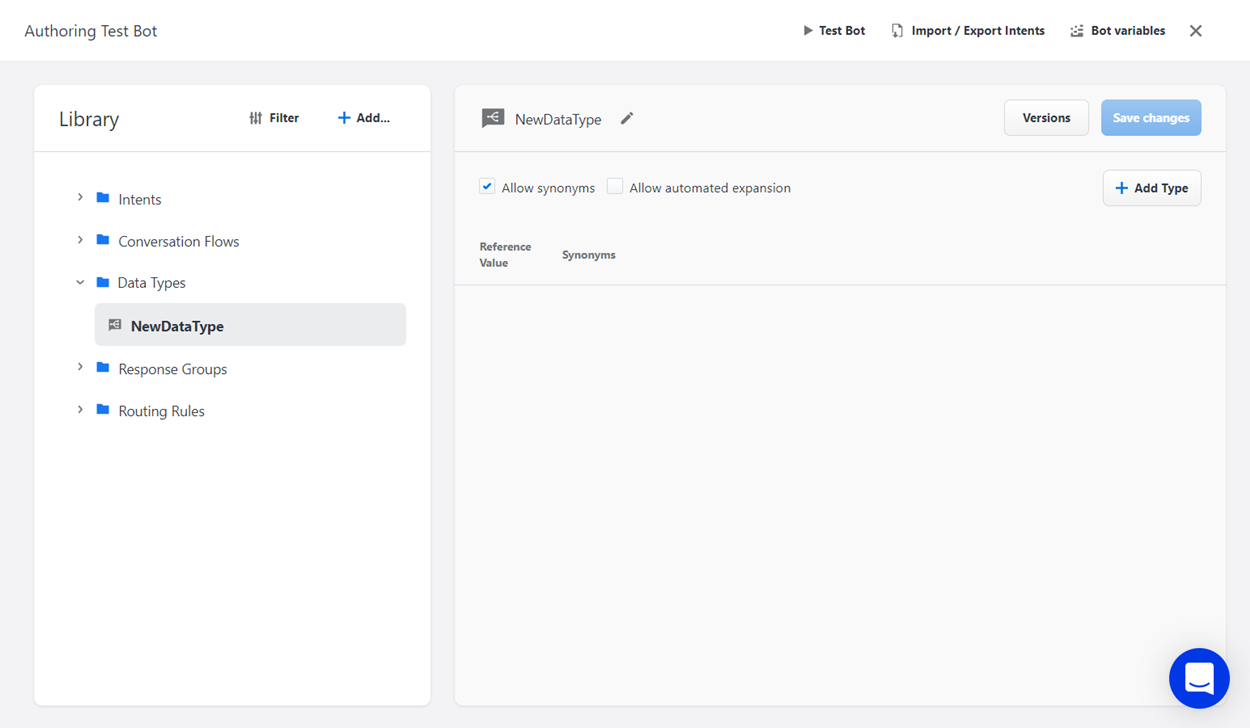Click the pencil icon to rename NewDataType
This screenshot has height=728, width=1250.
(x=627, y=119)
